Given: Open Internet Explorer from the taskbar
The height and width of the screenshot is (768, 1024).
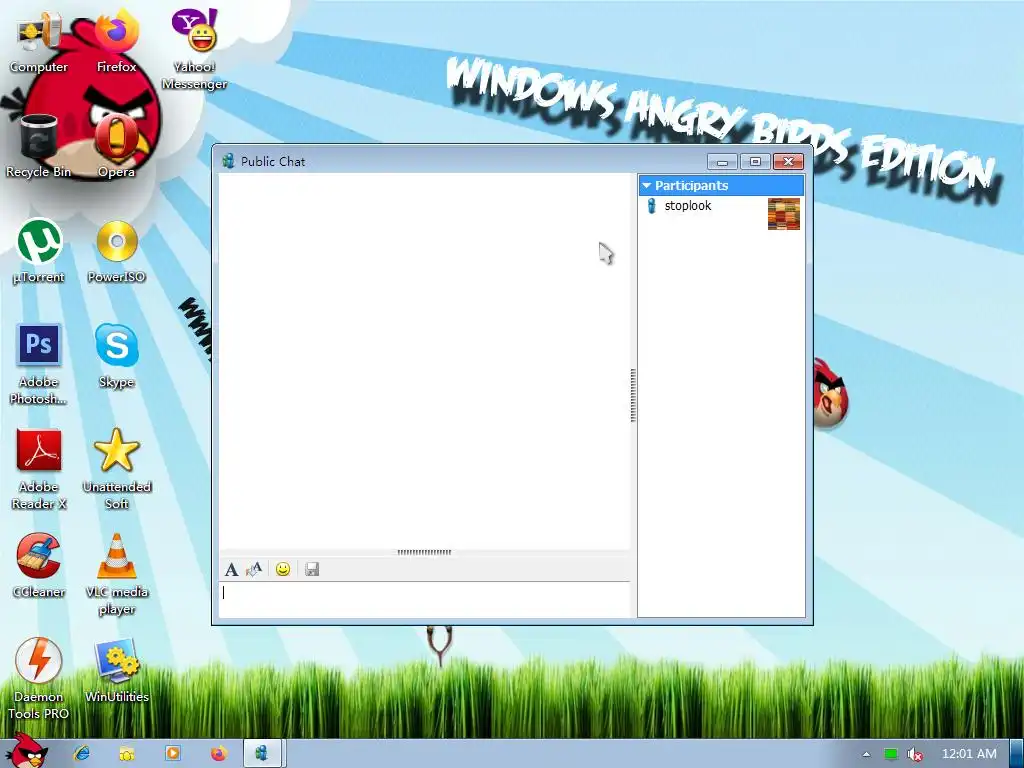Looking at the screenshot, I should pos(81,754).
